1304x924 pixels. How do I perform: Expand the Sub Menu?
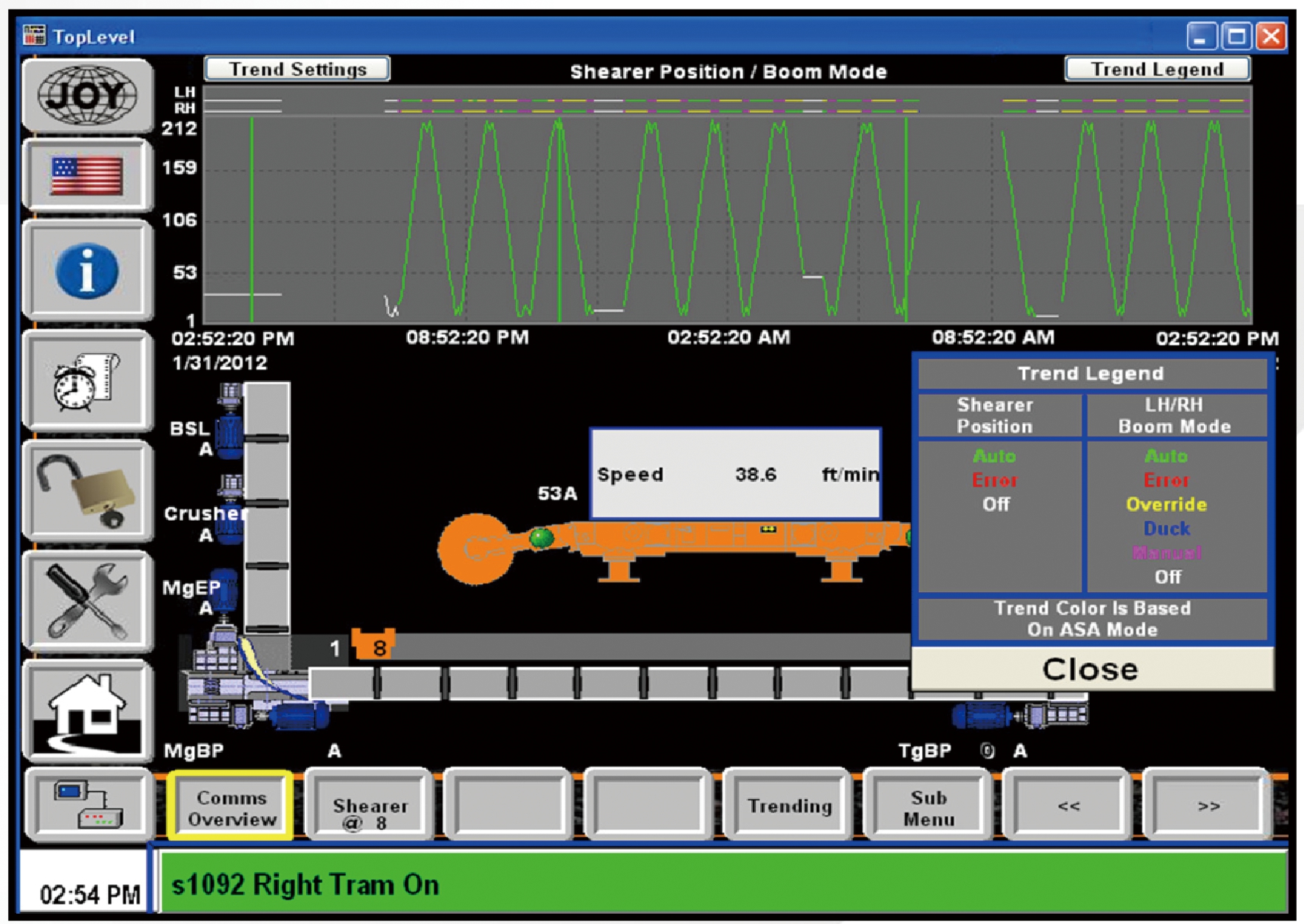[x=928, y=807]
